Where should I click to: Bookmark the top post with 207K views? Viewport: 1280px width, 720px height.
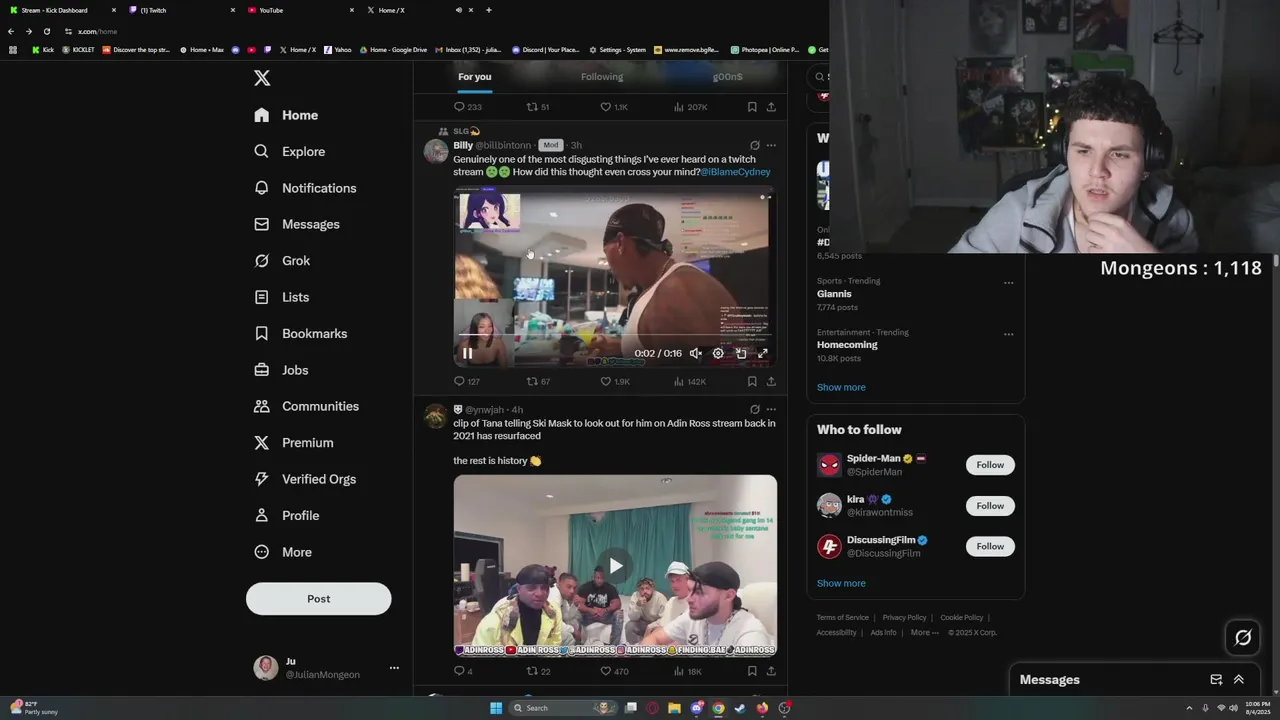coord(752,107)
